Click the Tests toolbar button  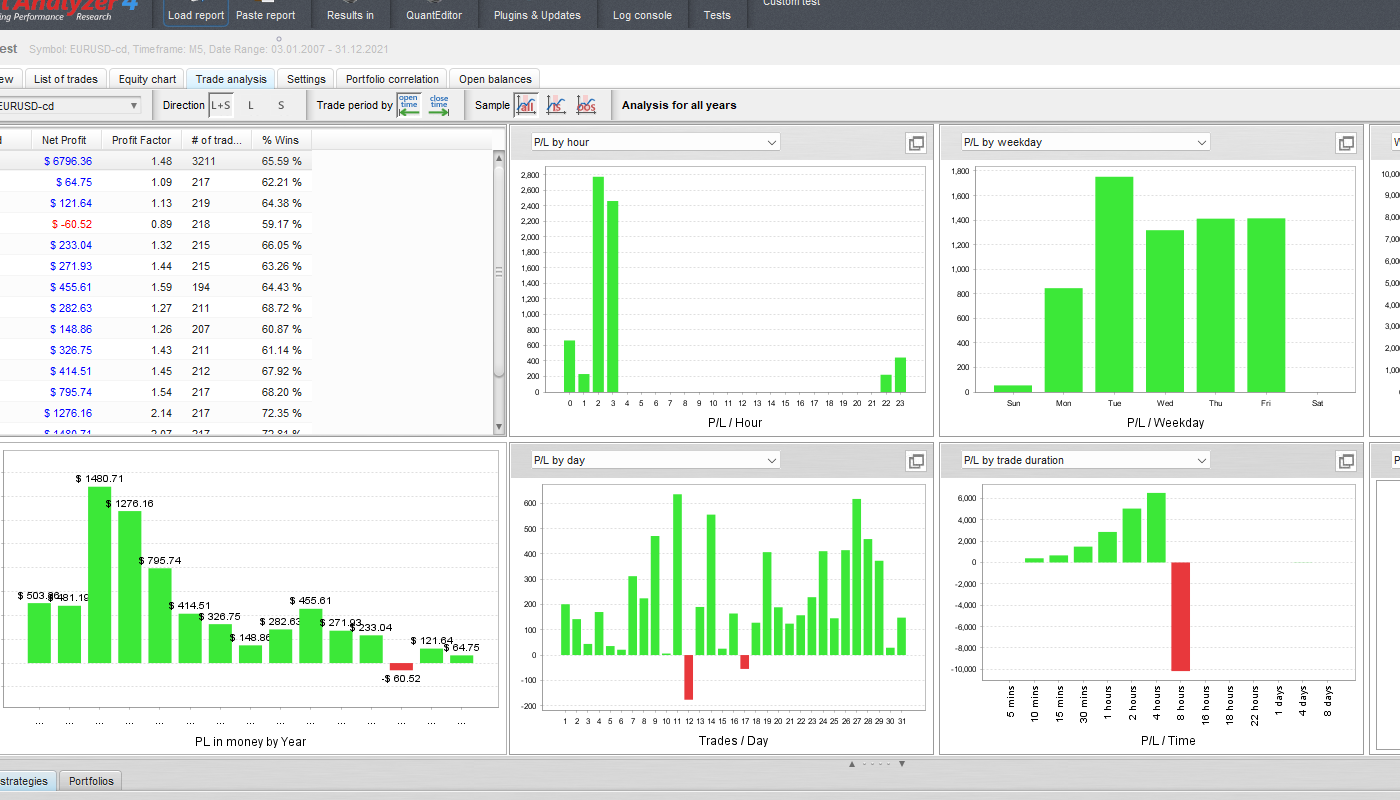pyautogui.click(x=717, y=15)
